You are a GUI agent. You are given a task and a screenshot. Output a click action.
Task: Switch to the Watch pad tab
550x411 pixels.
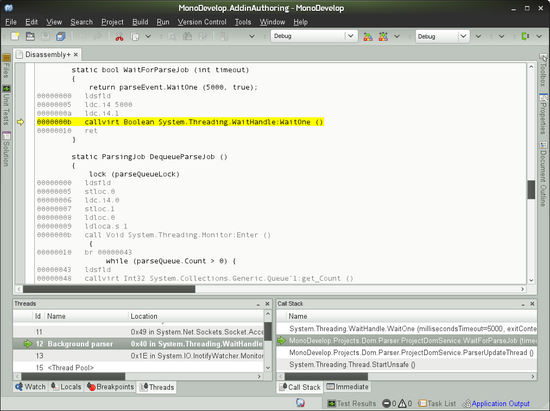pos(31,387)
